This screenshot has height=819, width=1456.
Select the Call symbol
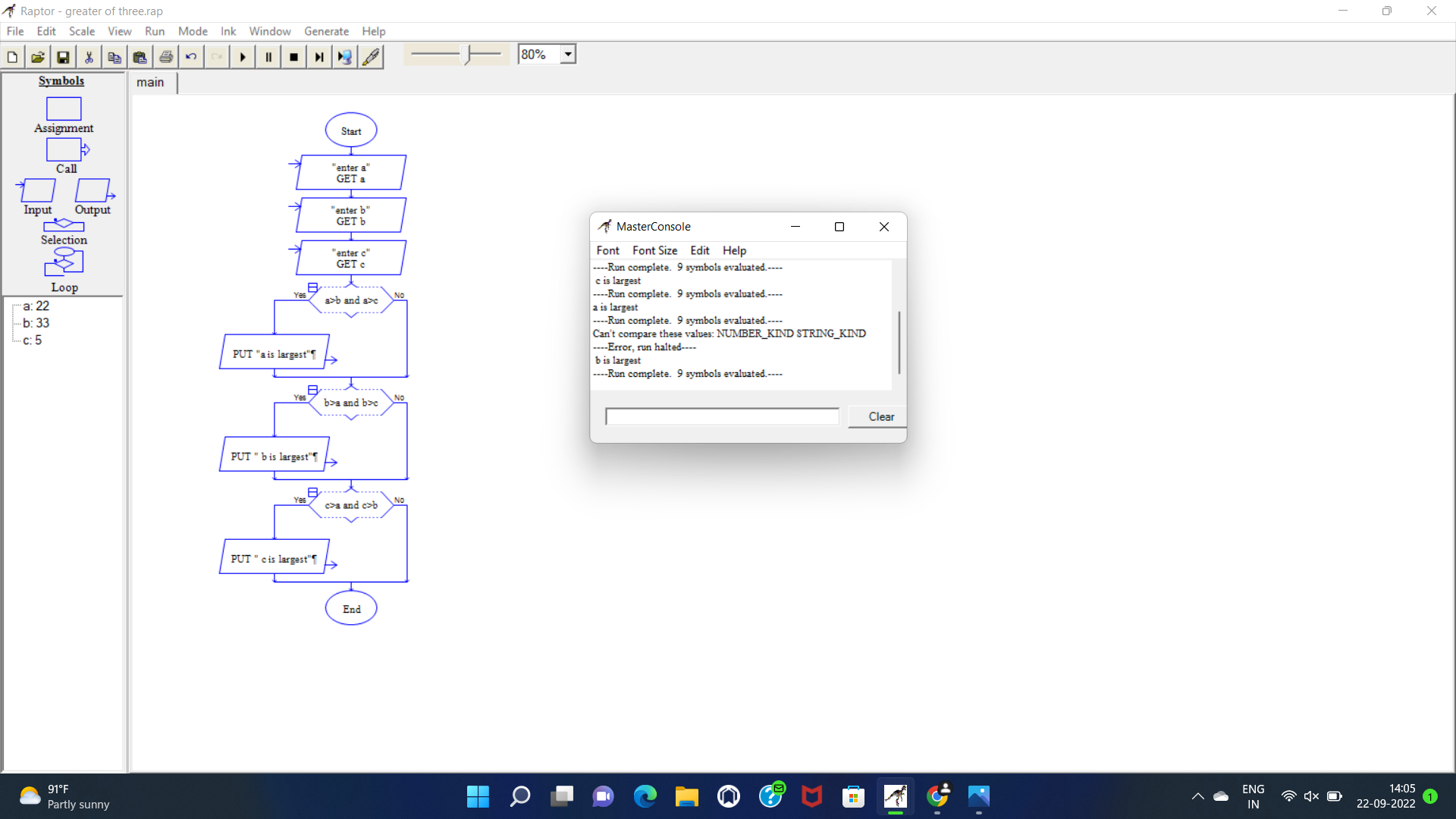64,150
